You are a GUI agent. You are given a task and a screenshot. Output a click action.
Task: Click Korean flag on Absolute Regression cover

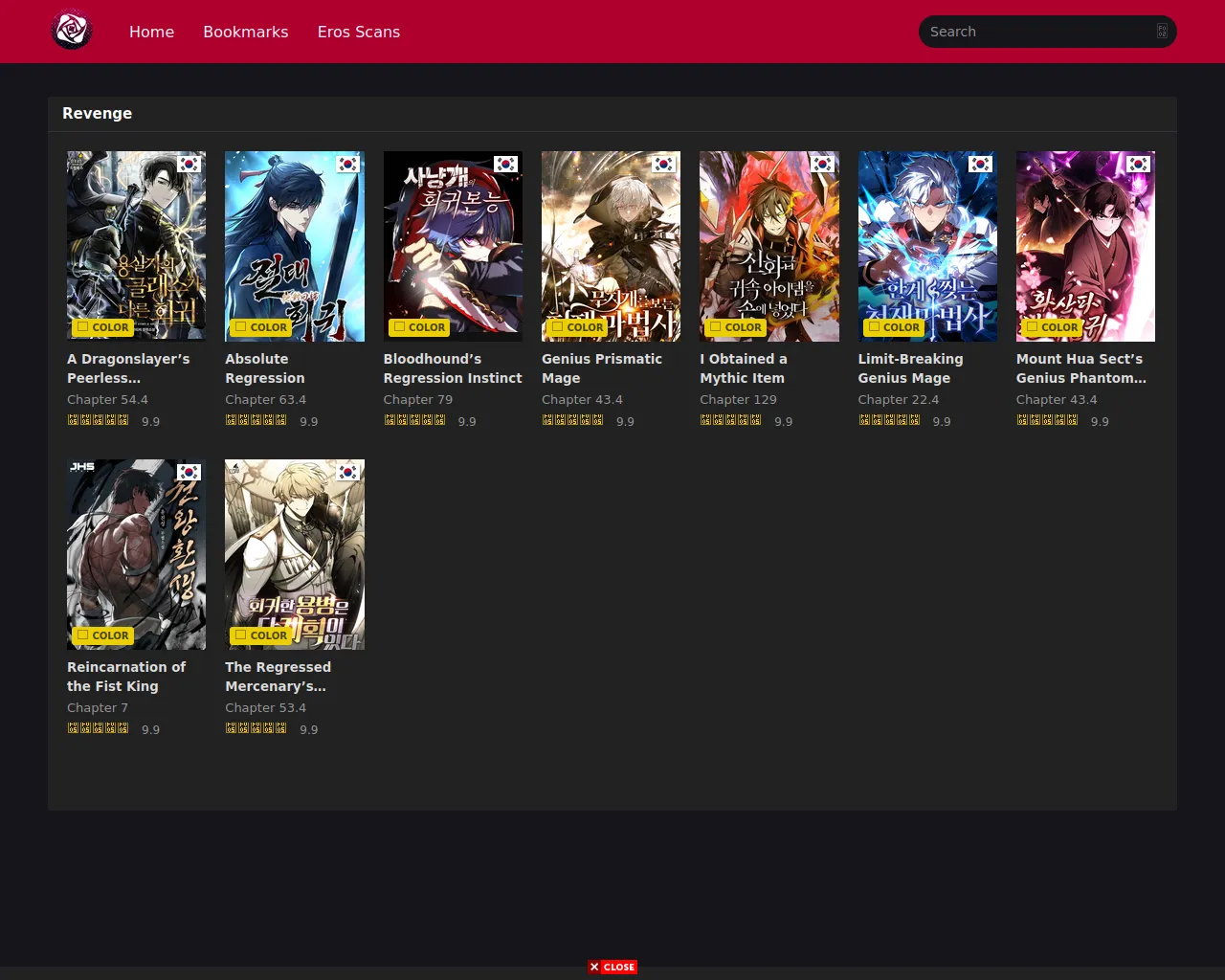click(348, 165)
